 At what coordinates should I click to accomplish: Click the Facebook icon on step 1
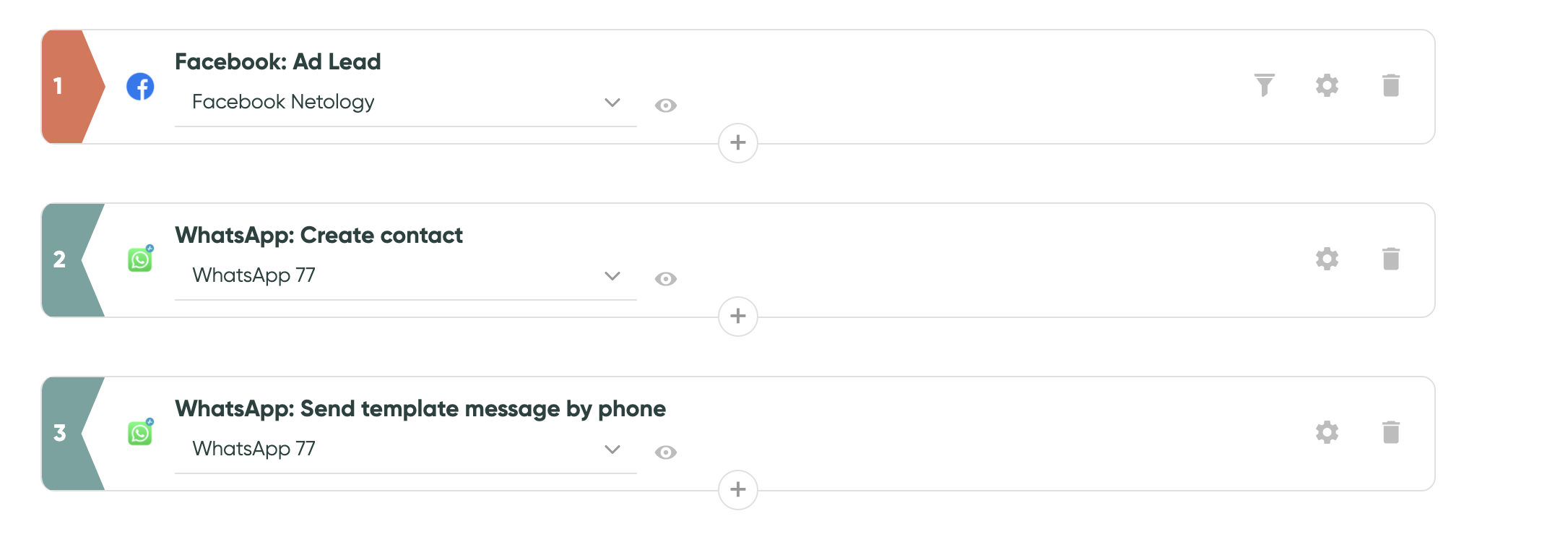139,86
